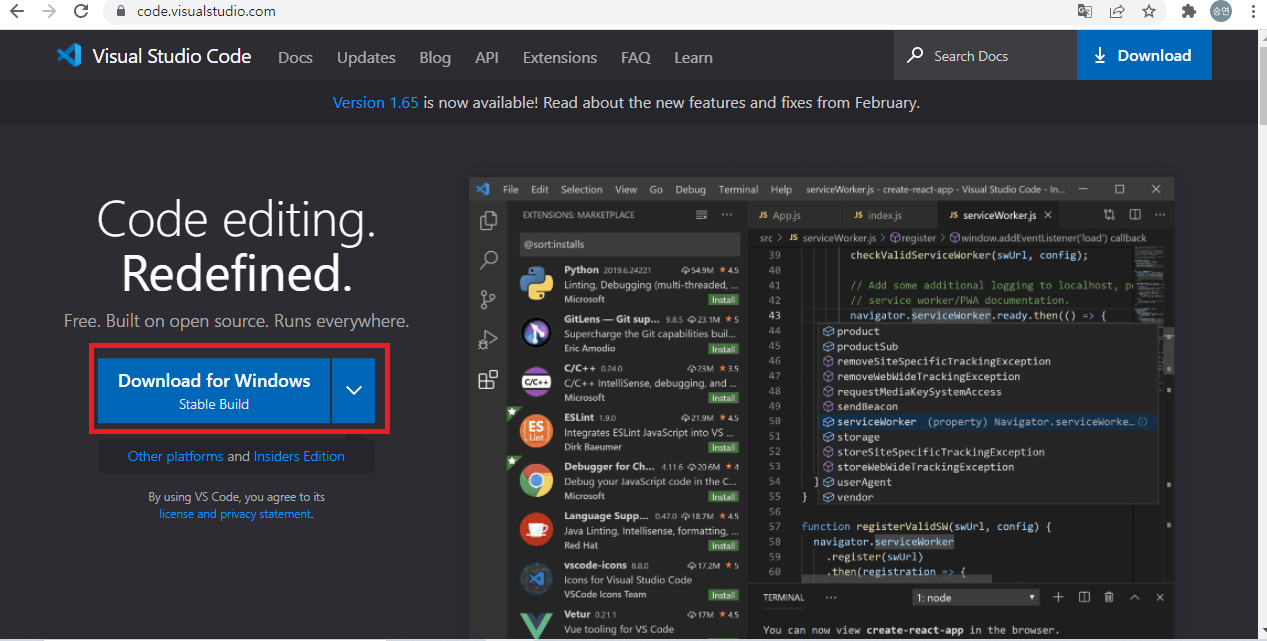Click into the Search Docs field
The image size is (1267, 641).
(x=985, y=56)
